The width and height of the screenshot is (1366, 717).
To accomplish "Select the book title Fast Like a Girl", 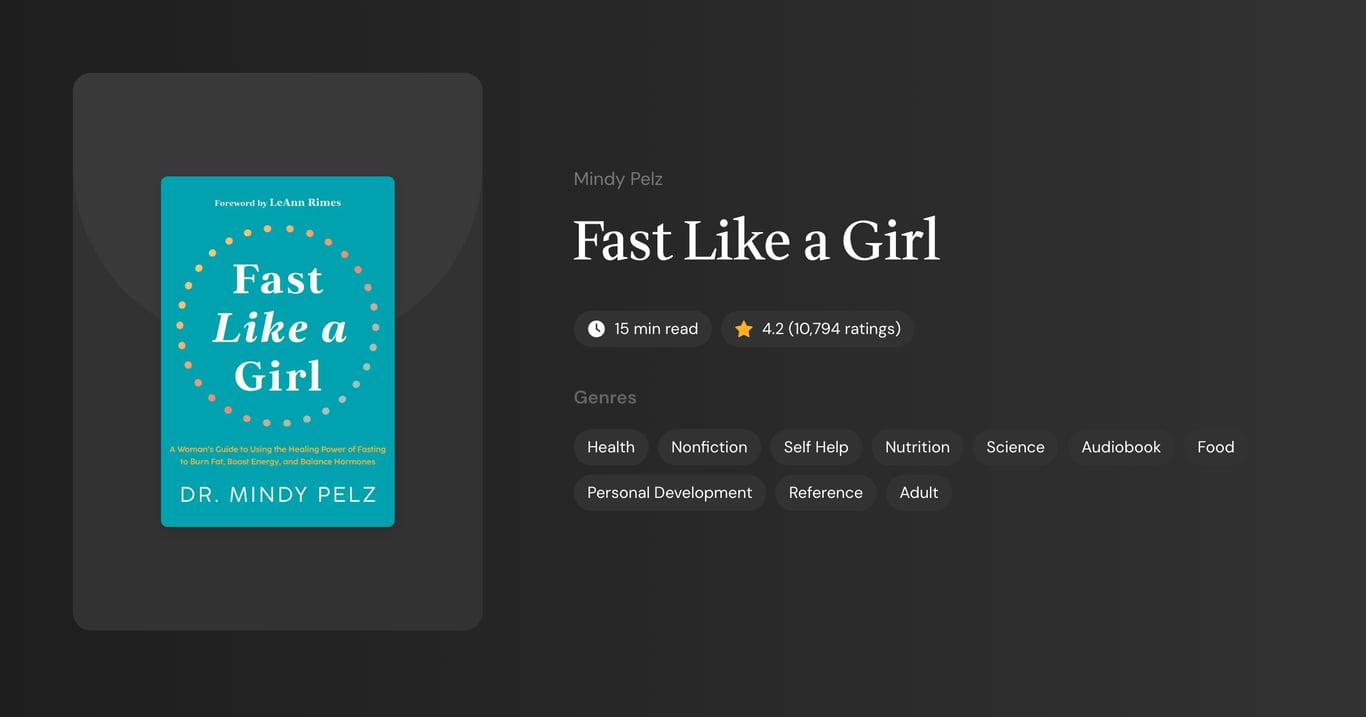I will pyautogui.click(x=755, y=240).
